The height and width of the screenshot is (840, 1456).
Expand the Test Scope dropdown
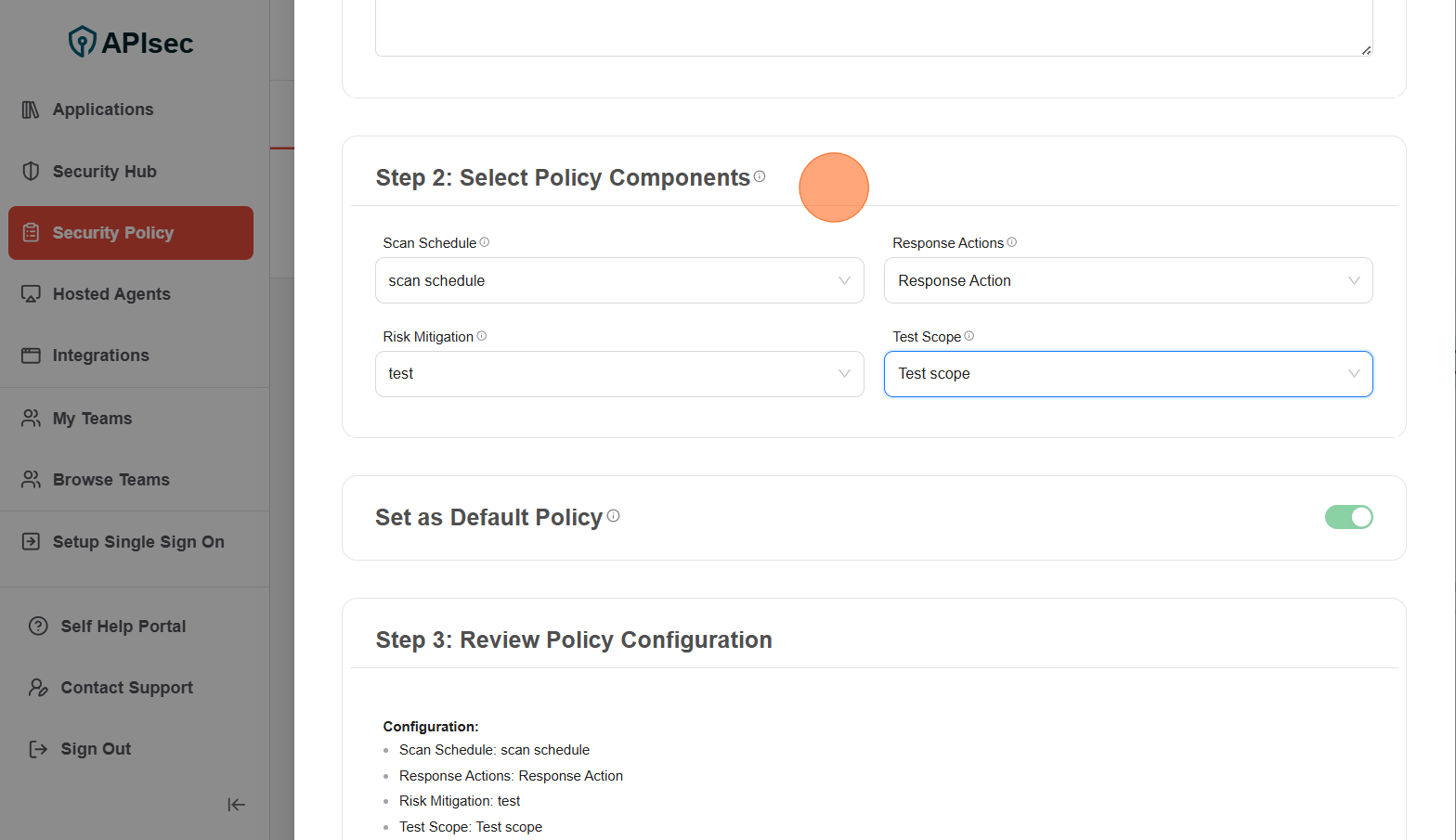(1127, 374)
